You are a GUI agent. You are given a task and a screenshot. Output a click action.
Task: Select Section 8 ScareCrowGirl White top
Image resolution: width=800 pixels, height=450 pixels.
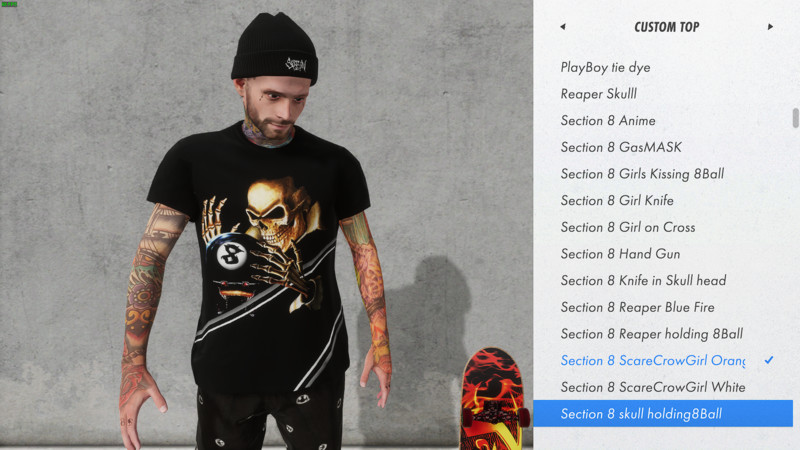[653, 387]
